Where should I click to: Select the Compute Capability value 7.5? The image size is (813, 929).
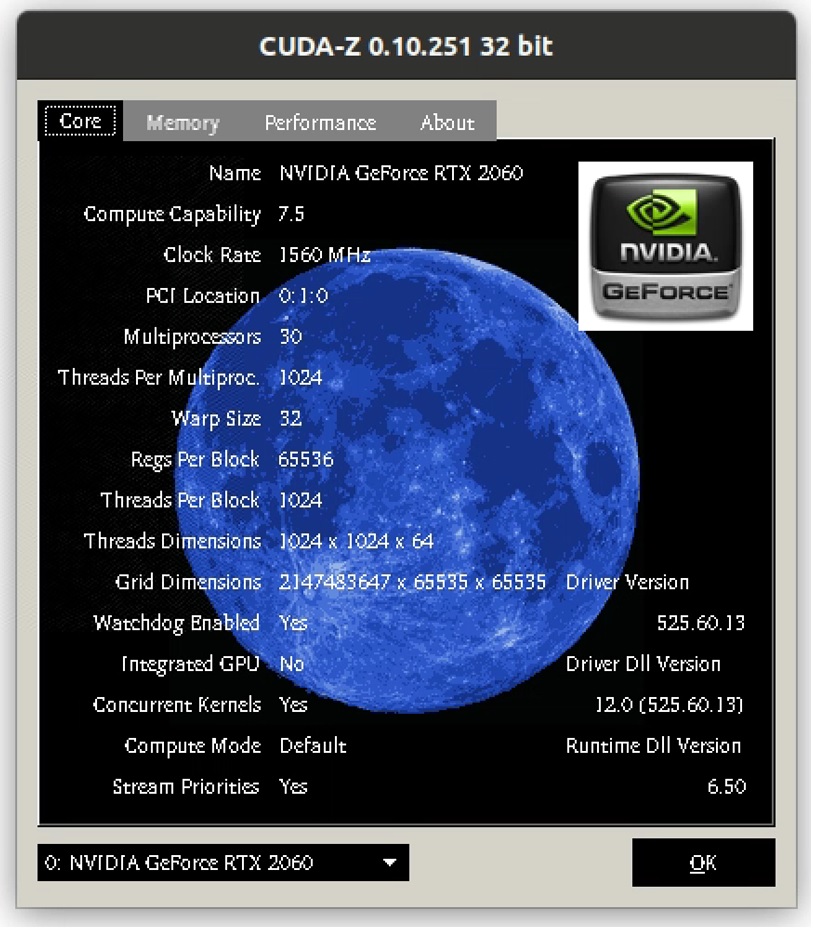point(292,214)
